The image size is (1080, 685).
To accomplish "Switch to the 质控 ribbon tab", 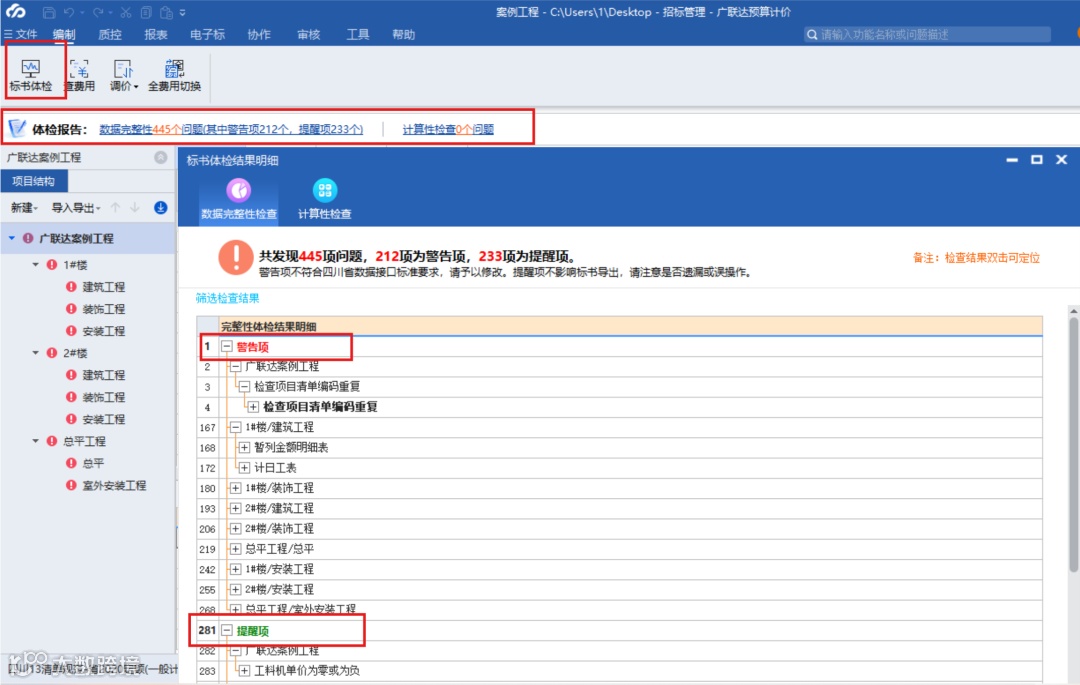I will tap(110, 34).
